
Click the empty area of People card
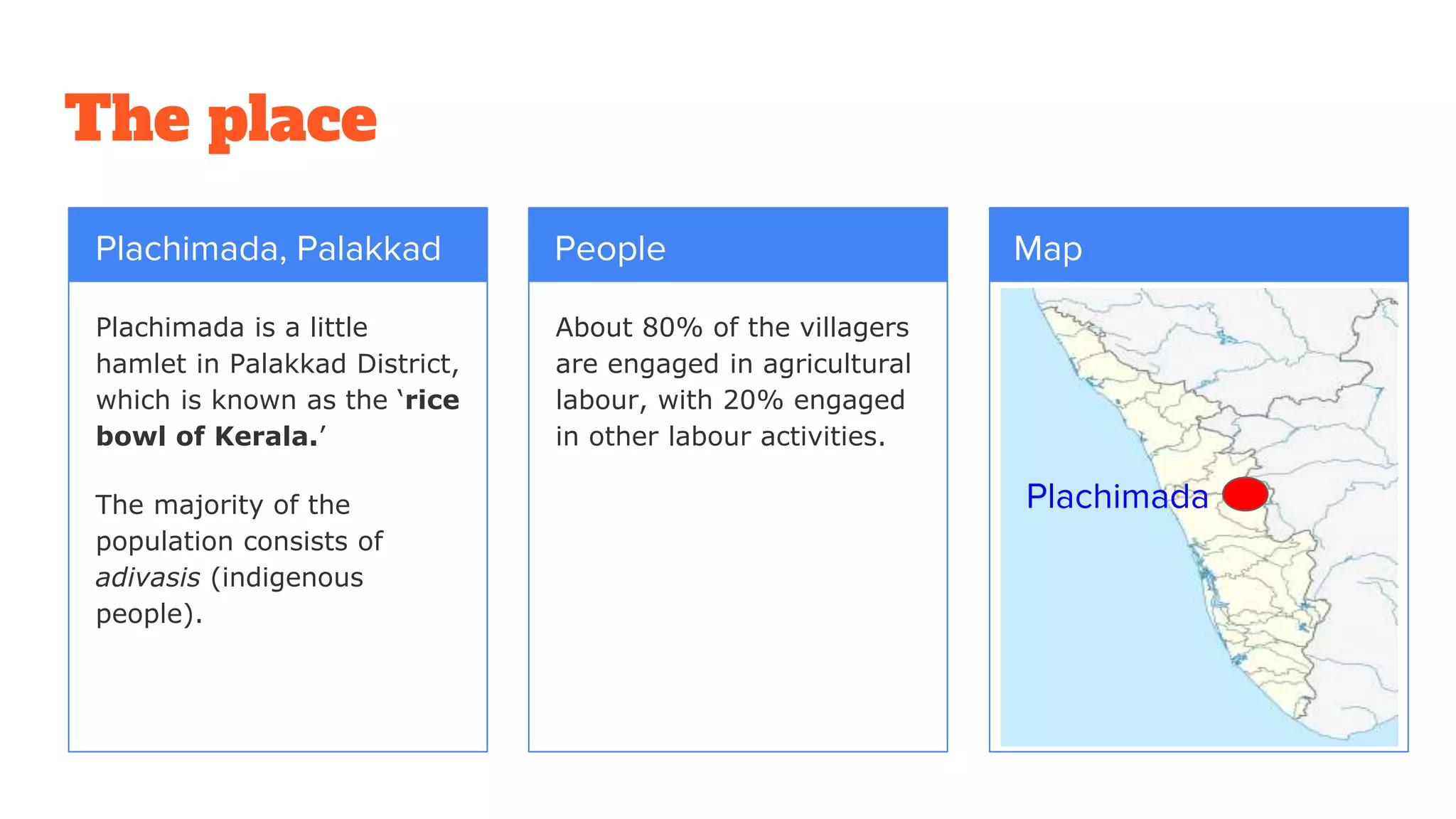[738, 604]
